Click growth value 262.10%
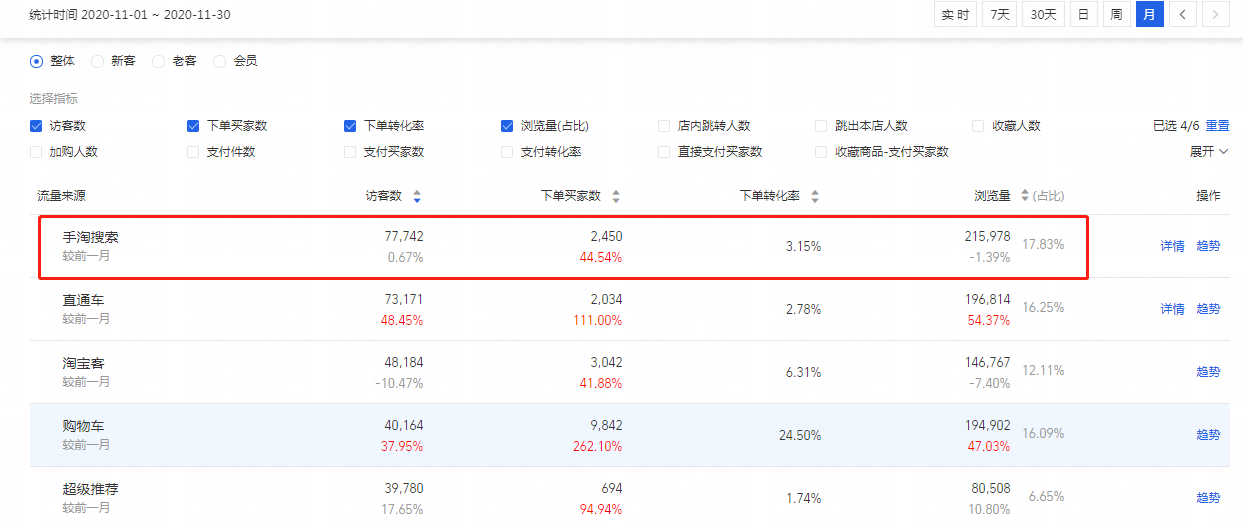1243x526 pixels. coord(599,446)
